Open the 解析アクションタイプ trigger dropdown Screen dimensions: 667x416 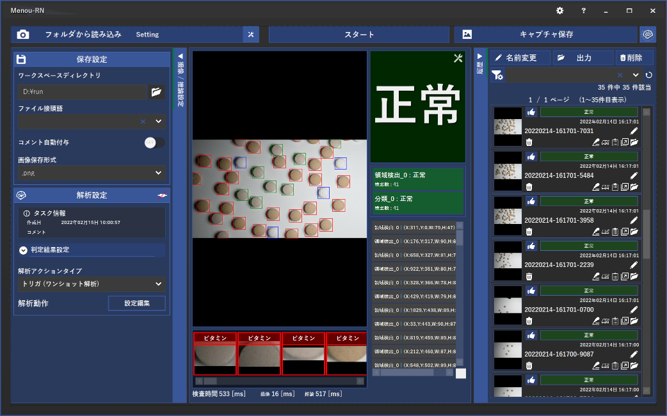(91, 284)
